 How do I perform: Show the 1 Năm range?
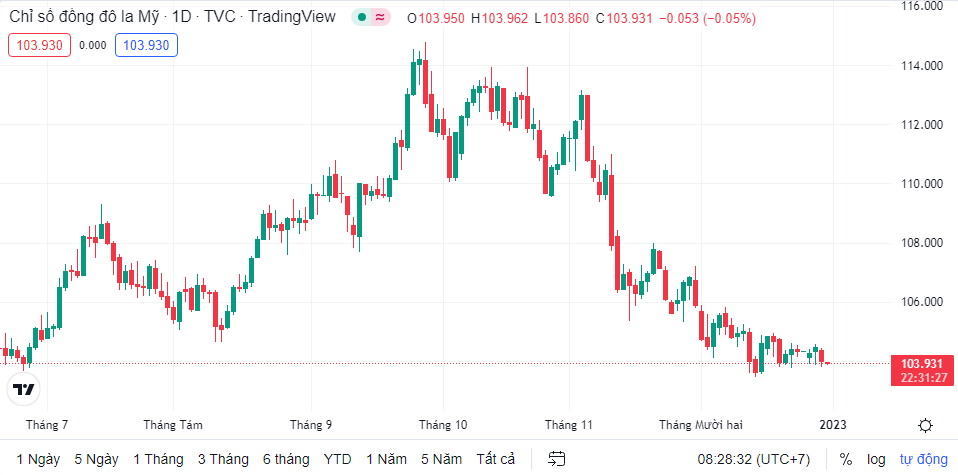tap(386, 459)
